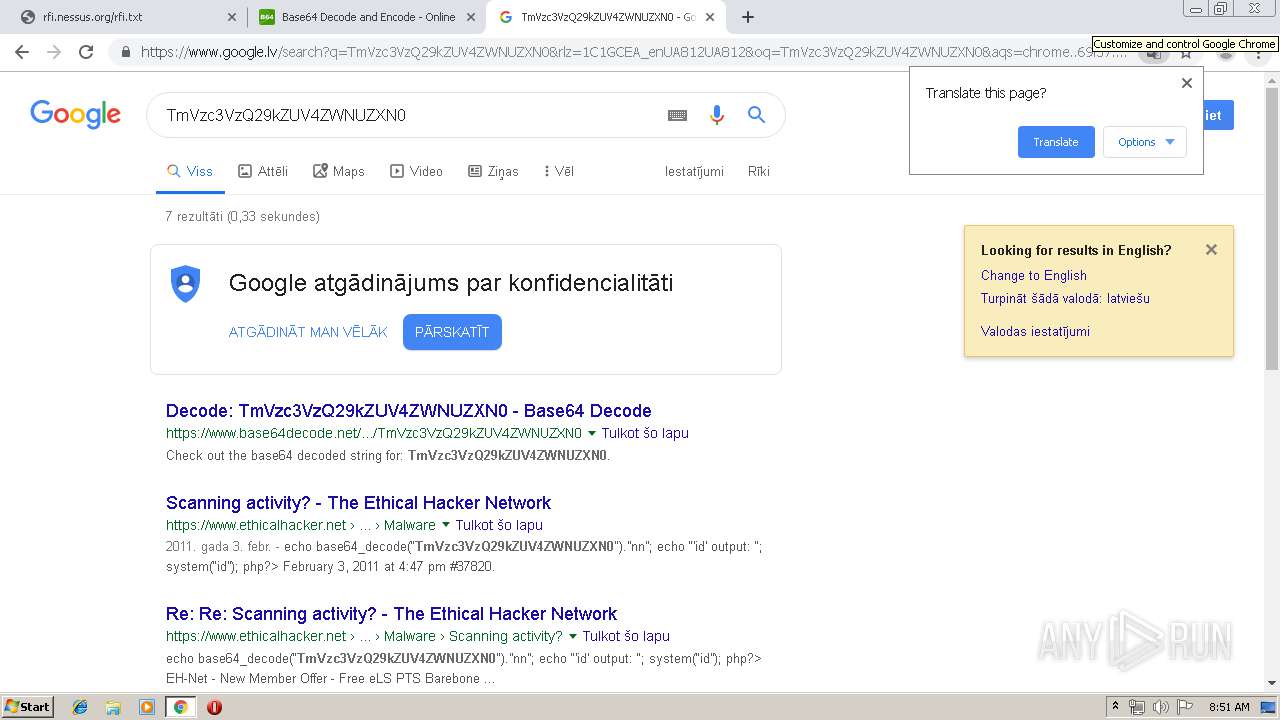Click the taskbar clock 8:51 AM
1280x720 pixels.
click(1229, 707)
